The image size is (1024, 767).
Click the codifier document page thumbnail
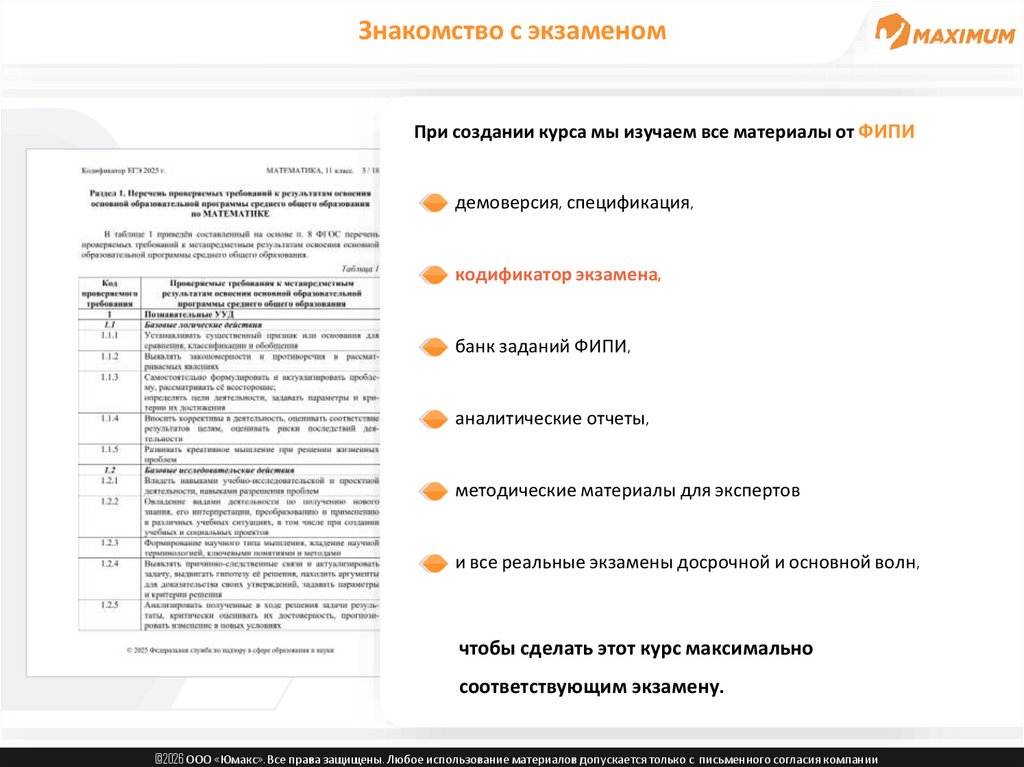pos(203,413)
